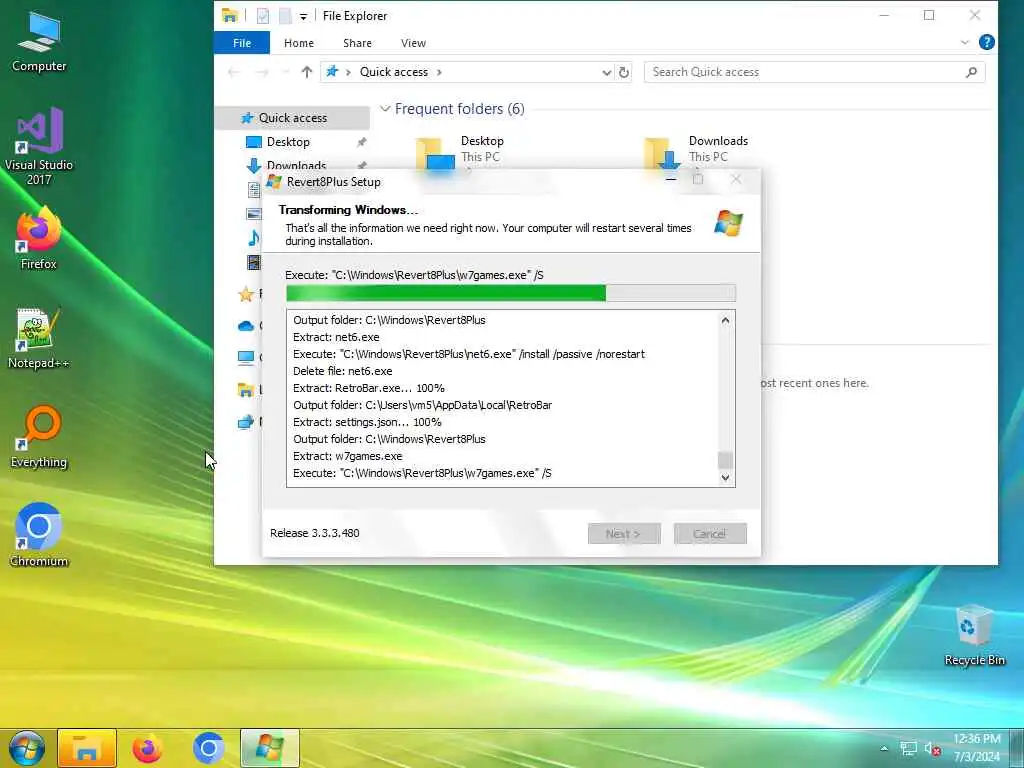
Task: Click the back navigation arrow in Explorer
Action: coord(233,72)
